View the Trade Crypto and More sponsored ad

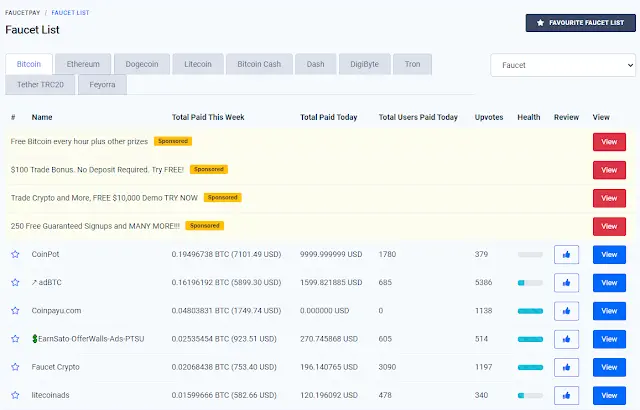[x=609, y=198]
